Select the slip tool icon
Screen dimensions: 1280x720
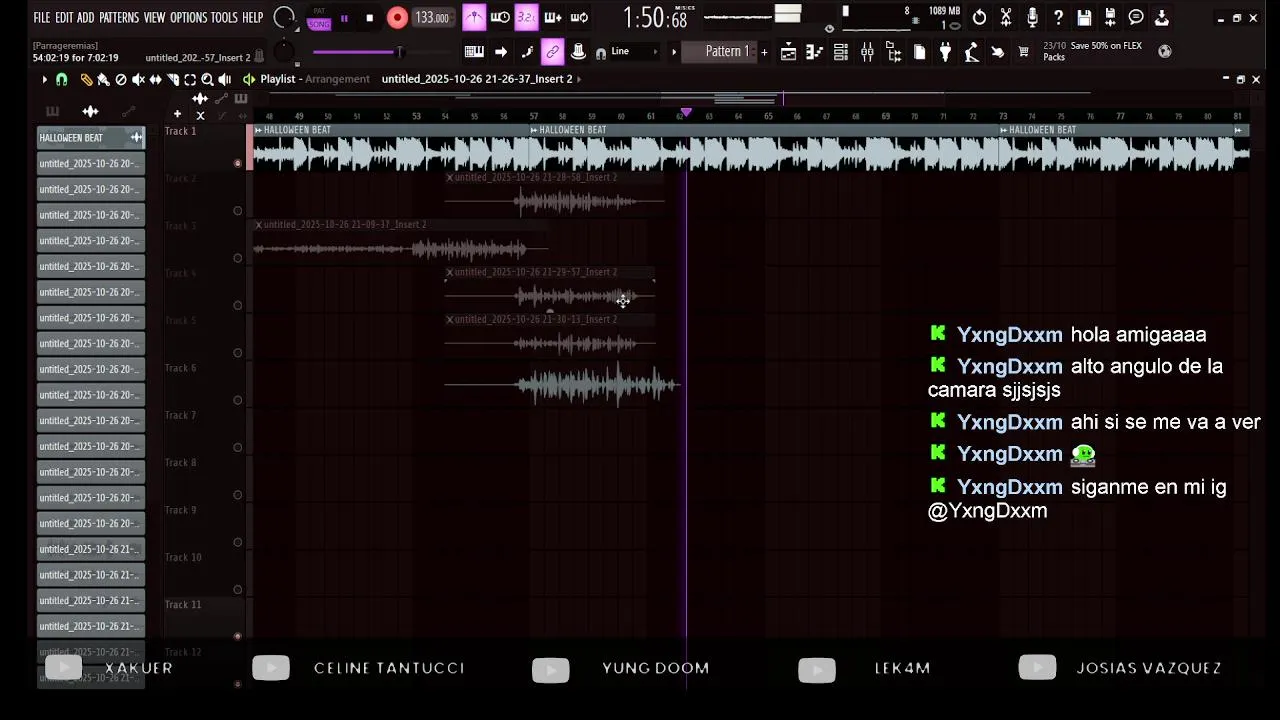[x=155, y=79]
